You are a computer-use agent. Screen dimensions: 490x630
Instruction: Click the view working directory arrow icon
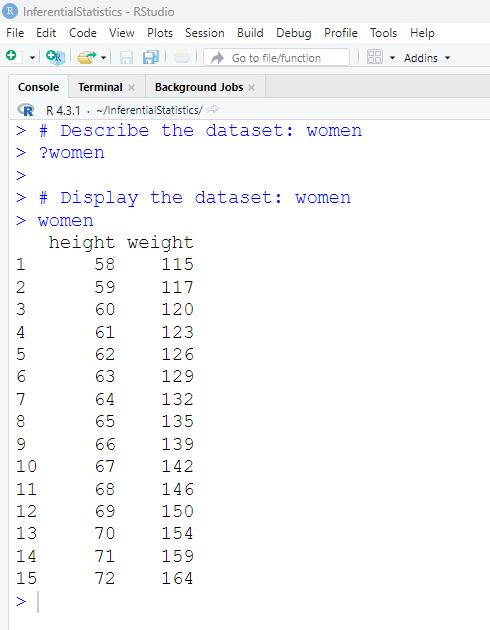click(x=212, y=109)
